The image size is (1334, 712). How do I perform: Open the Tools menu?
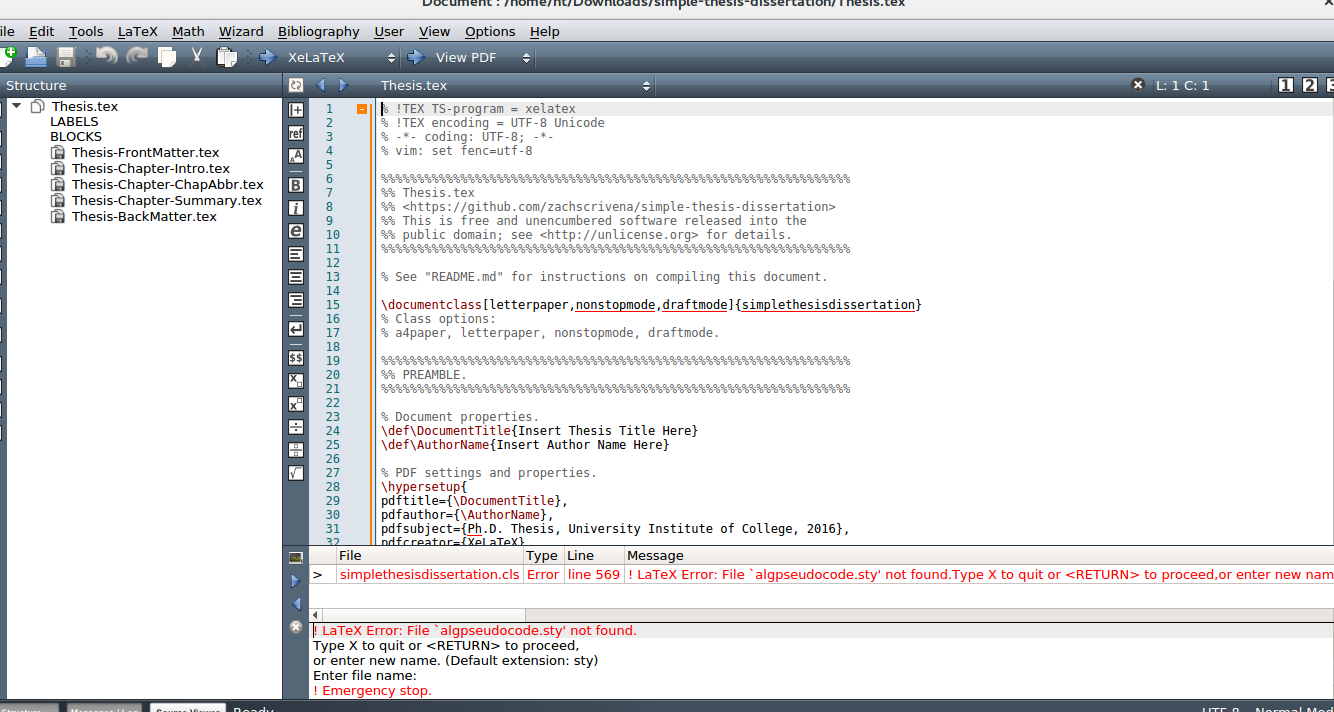point(86,31)
